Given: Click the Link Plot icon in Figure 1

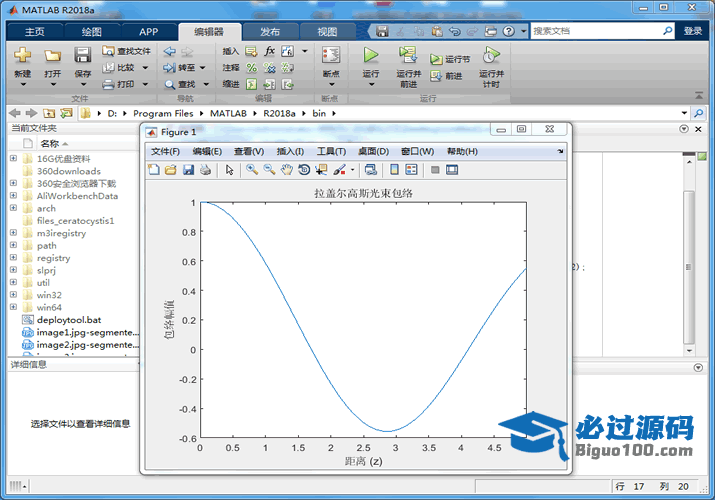Looking at the screenshot, I should click(371, 170).
